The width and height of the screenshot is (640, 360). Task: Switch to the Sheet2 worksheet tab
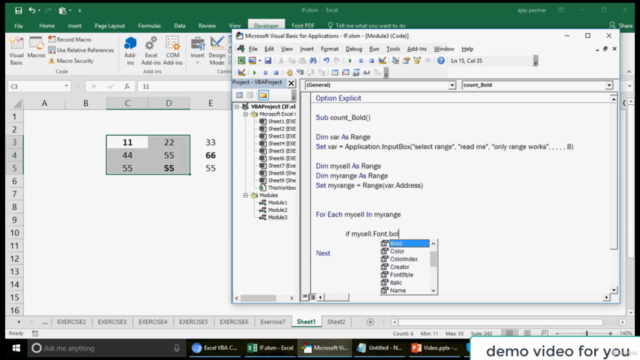click(336, 322)
